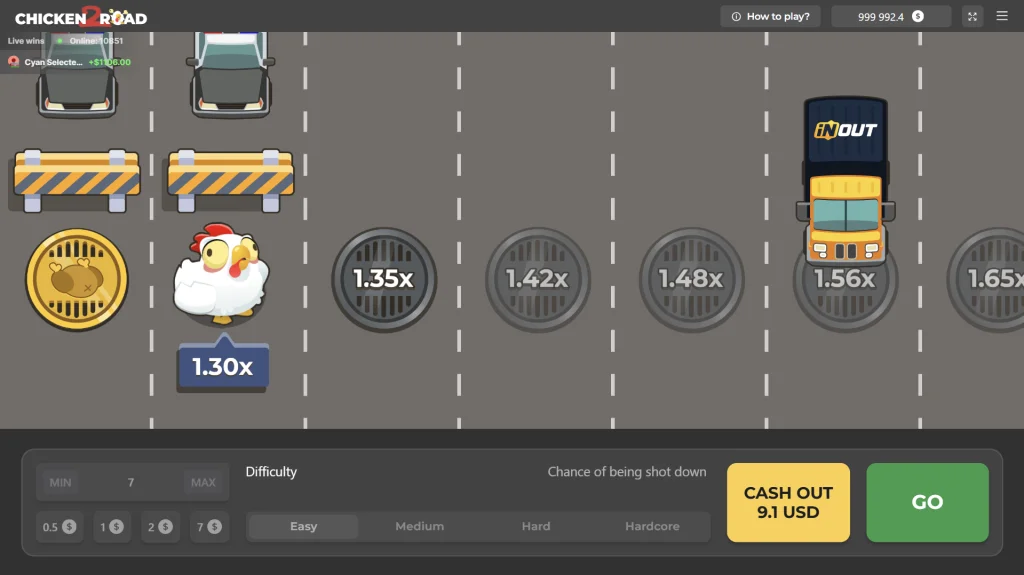Image resolution: width=1024 pixels, height=575 pixels.
Task: Click the 1.35x manhole multiplier
Action: pyautogui.click(x=384, y=280)
